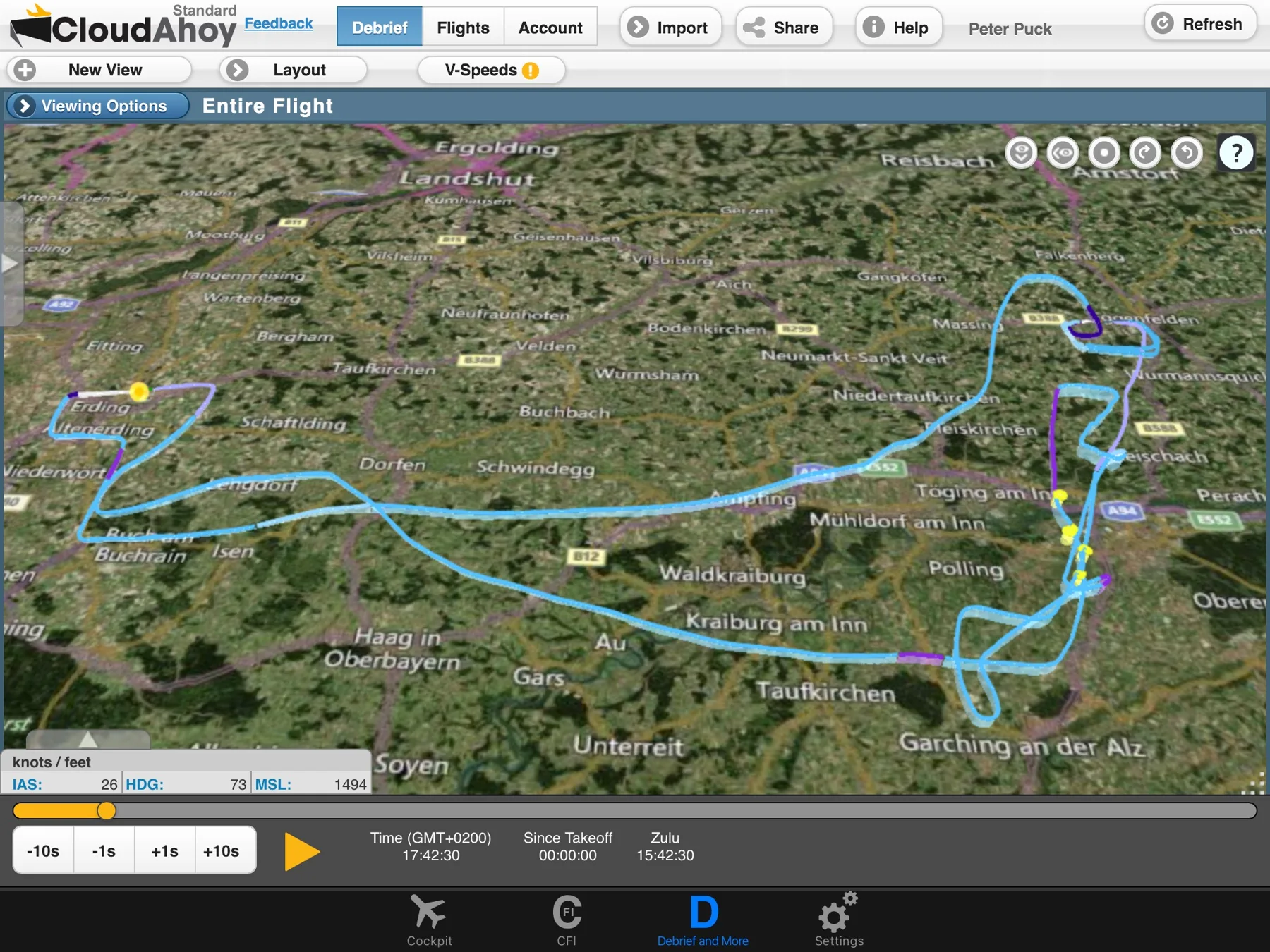Open the Feedback link
The height and width of the screenshot is (952, 1270).
pos(279,23)
